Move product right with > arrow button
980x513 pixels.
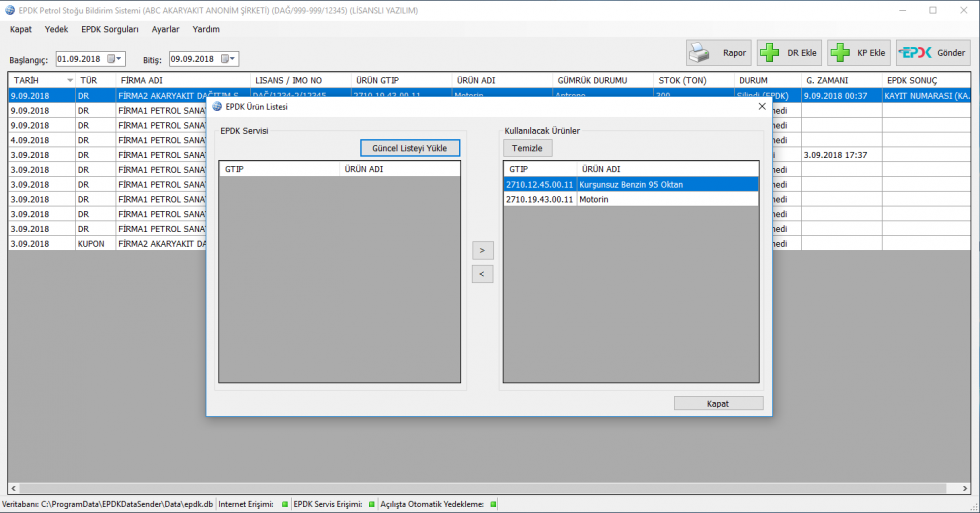tap(482, 251)
